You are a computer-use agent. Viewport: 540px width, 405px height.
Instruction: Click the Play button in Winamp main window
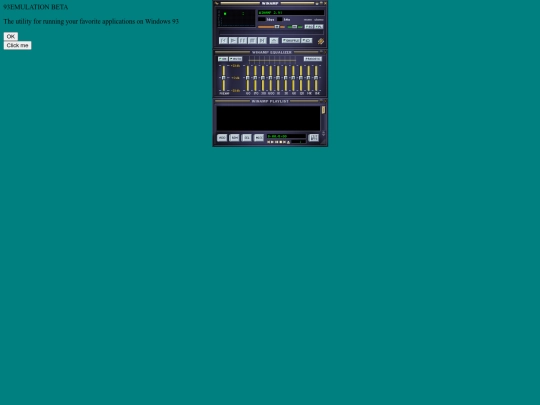click(233, 41)
